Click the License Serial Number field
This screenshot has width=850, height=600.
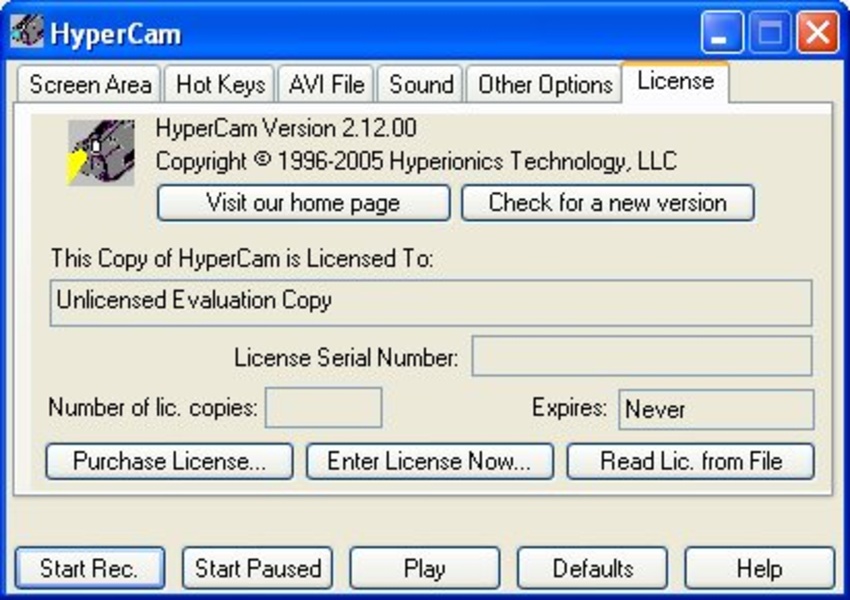641,356
